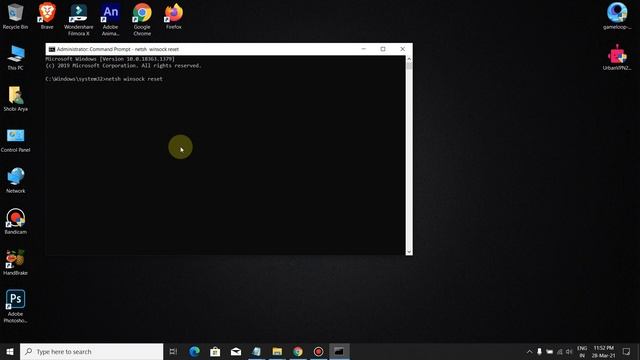Image resolution: width=640 pixels, height=360 pixels.
Task: Select the gameloop desktop icon
Action: [x=617, y=16]
